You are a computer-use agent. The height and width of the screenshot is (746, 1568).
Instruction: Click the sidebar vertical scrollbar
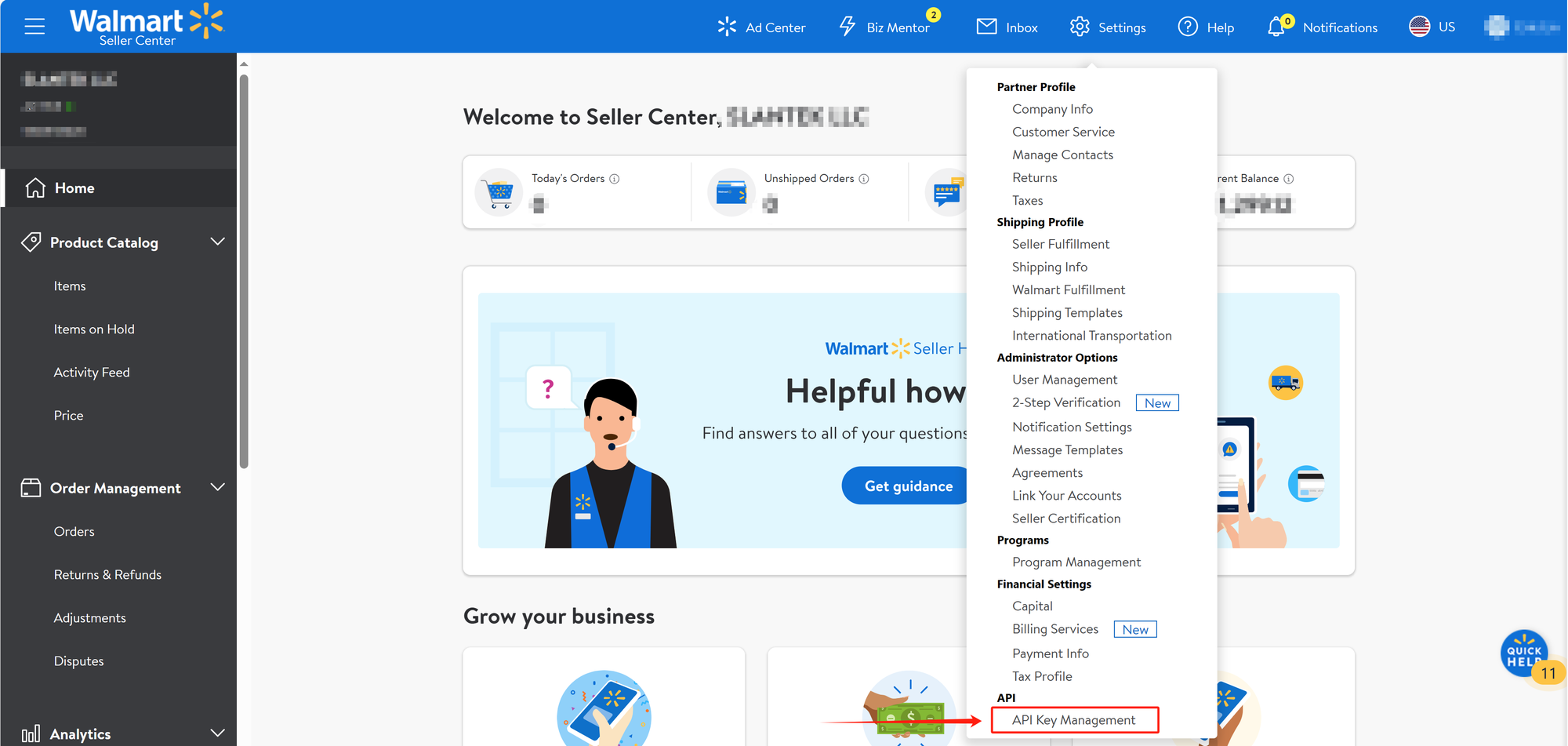tap(244, 271)
